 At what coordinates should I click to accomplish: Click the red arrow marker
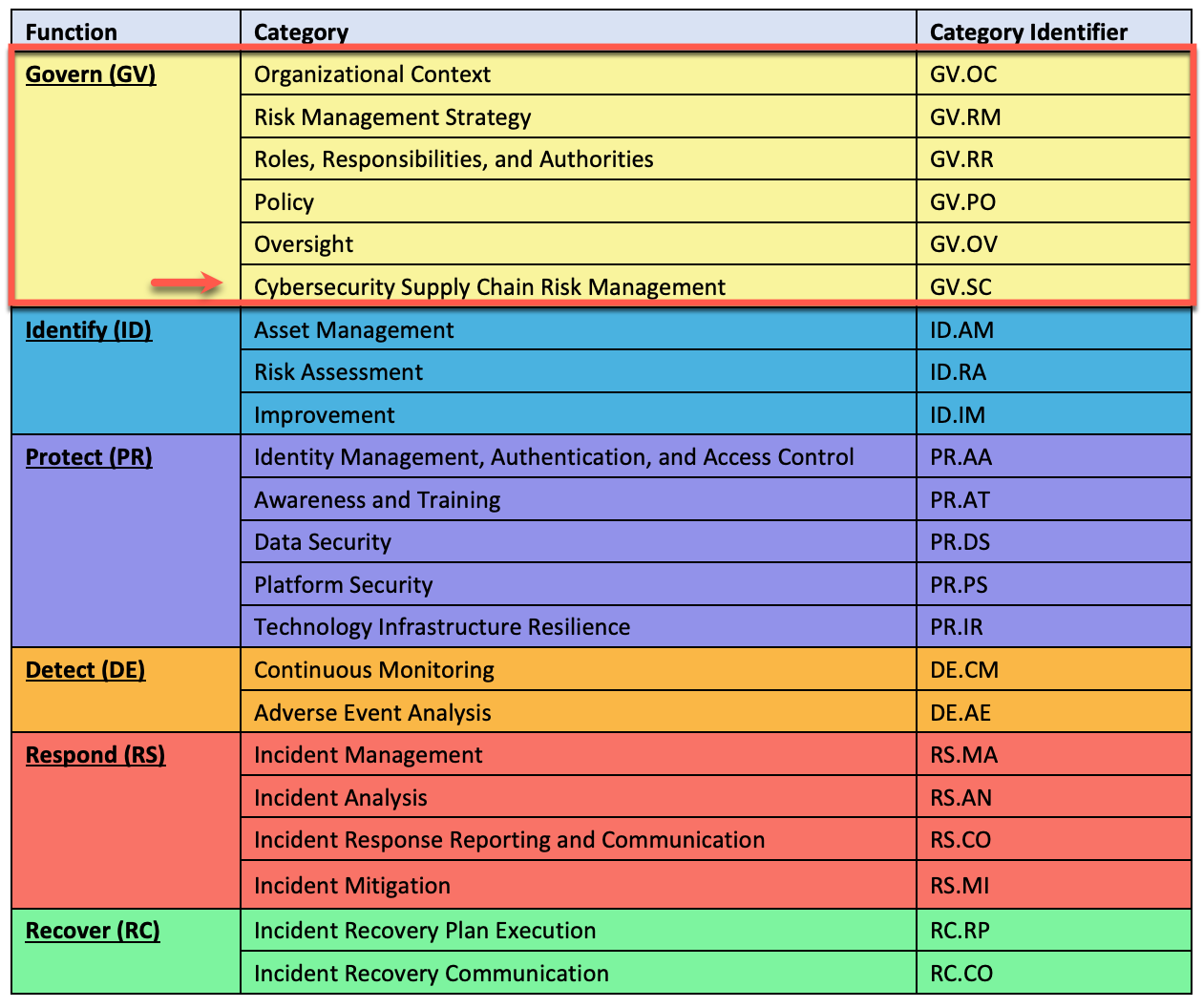pos(187,284)
